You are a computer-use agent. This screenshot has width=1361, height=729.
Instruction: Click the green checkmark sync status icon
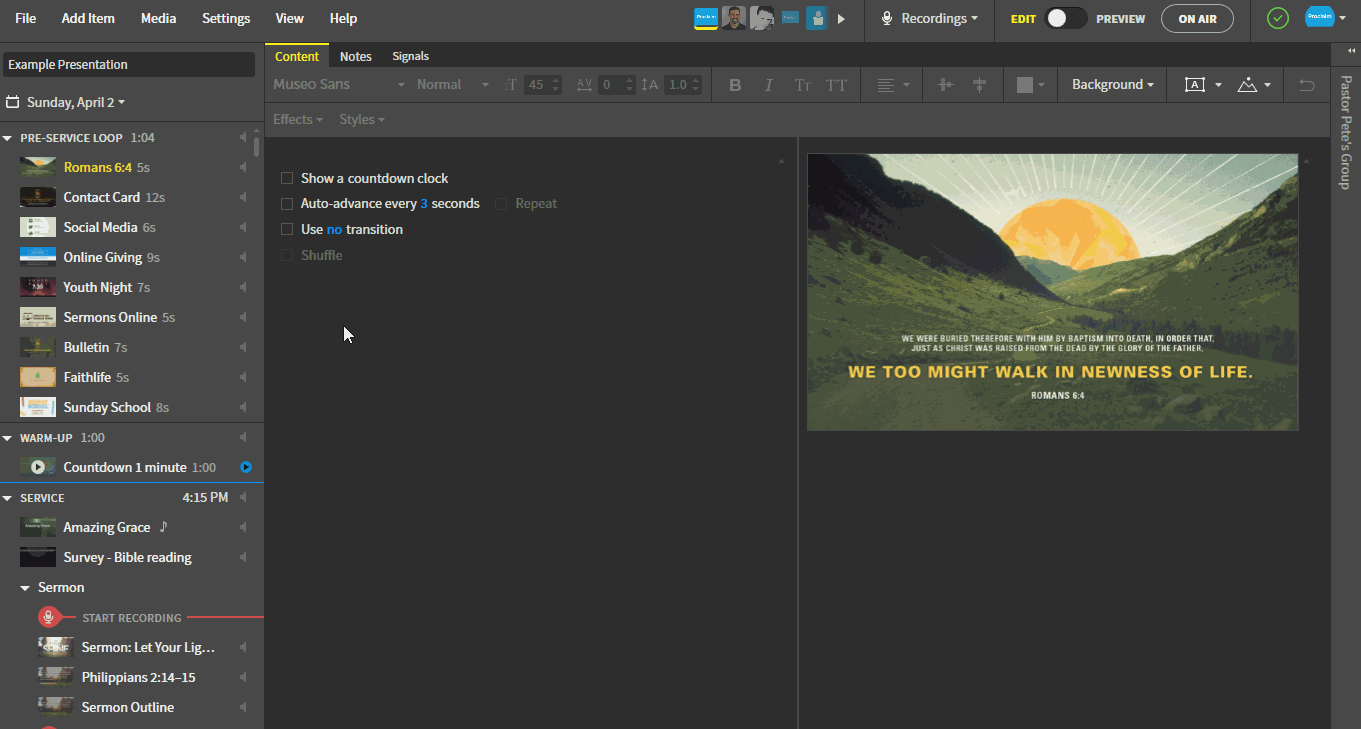pos(1278,18)
